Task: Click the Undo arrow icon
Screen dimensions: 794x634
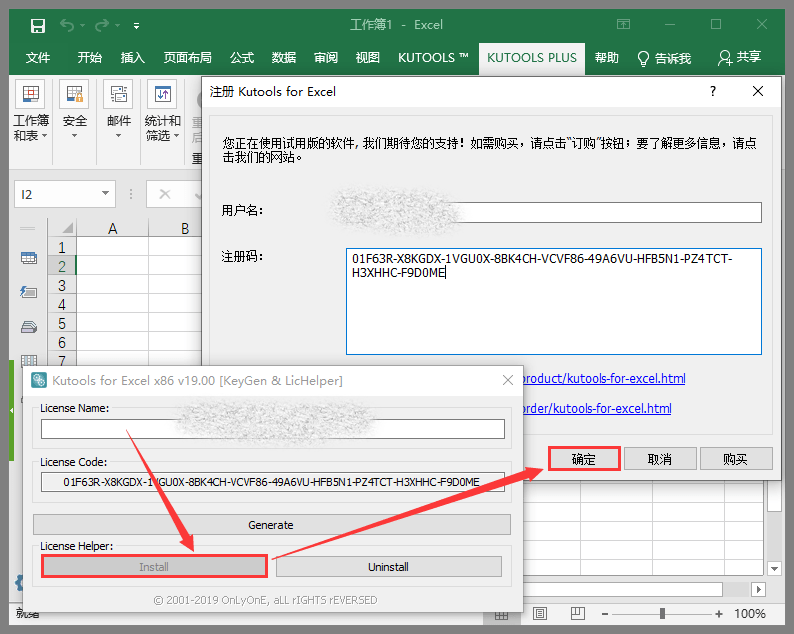Action: [x=67, y=25]
